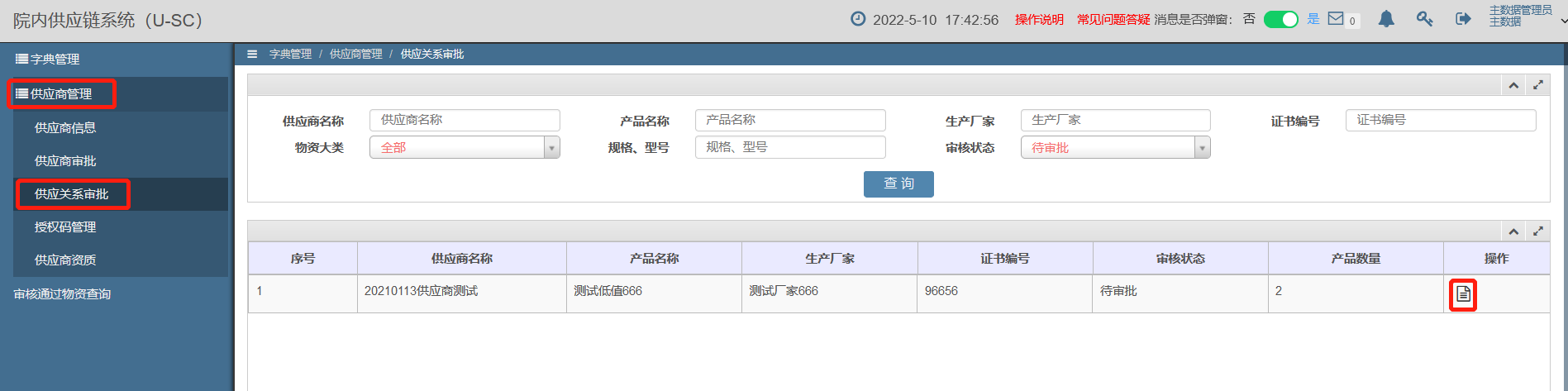This screenshot has height=391, width=1568.
Task: Toggle the breadcrumb hamburger menu icon
Action: 252,54
